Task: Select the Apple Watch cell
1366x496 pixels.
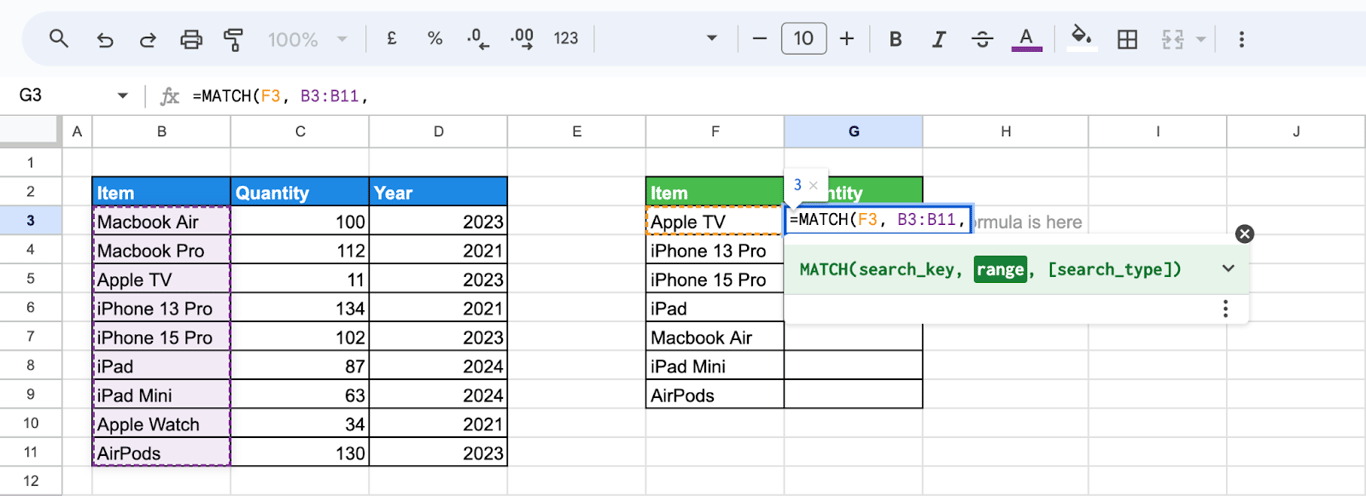Action: (161, 424)
